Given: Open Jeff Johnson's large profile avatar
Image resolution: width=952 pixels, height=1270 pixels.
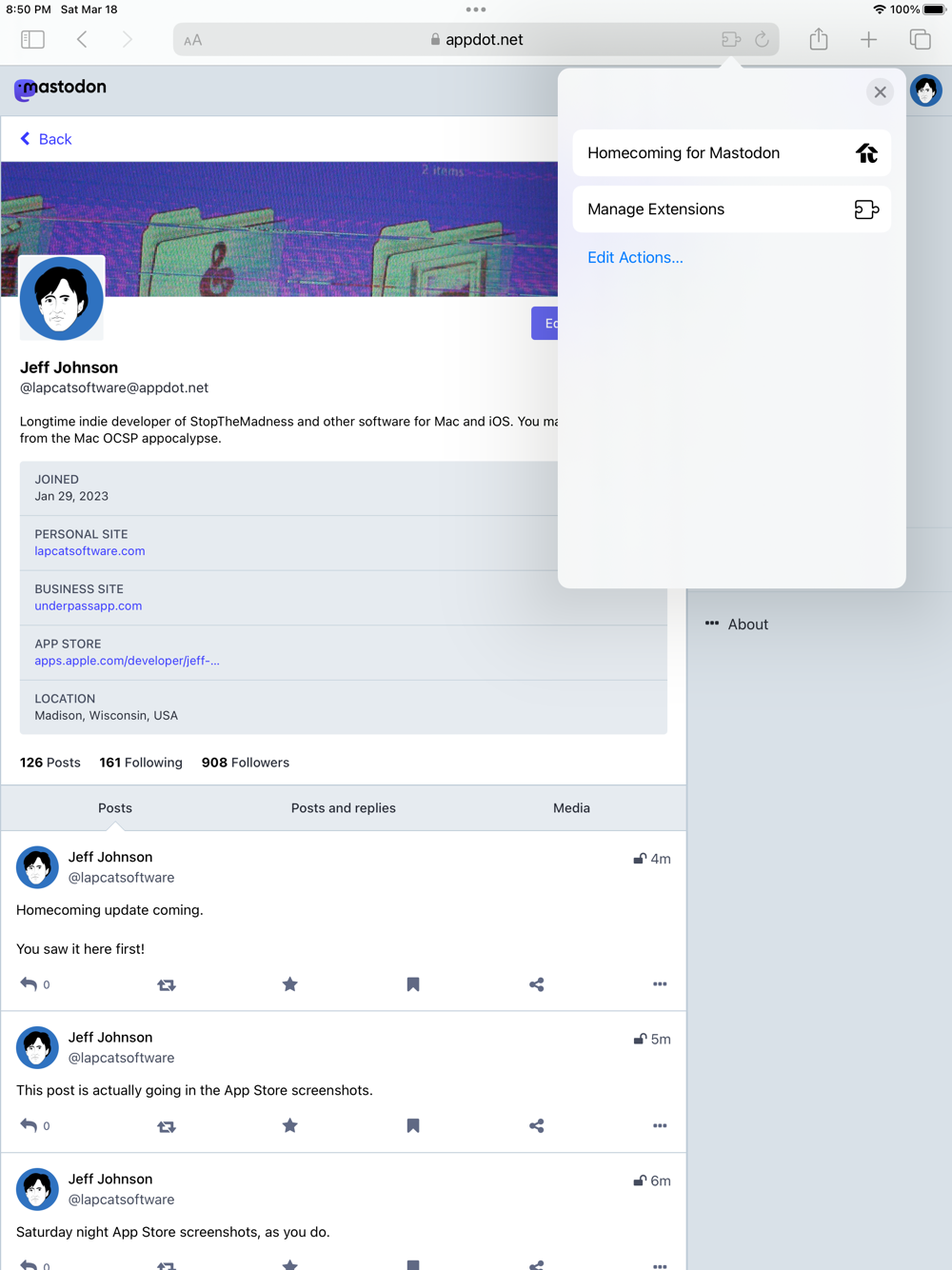Looking at the screenshot, I should pyautogui.click(x=62, y=298).
